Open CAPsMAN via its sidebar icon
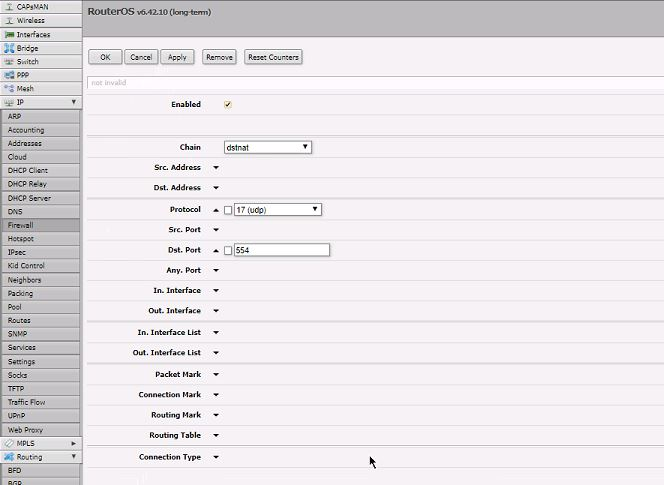The height and width of the screenshot is (485, 664). [9, 7]
